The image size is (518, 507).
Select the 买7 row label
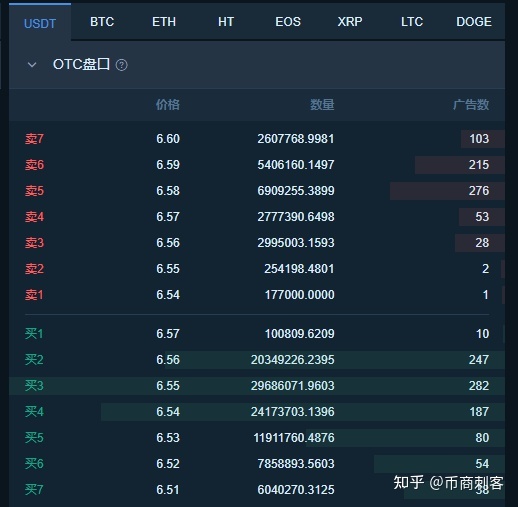[34, 490]
